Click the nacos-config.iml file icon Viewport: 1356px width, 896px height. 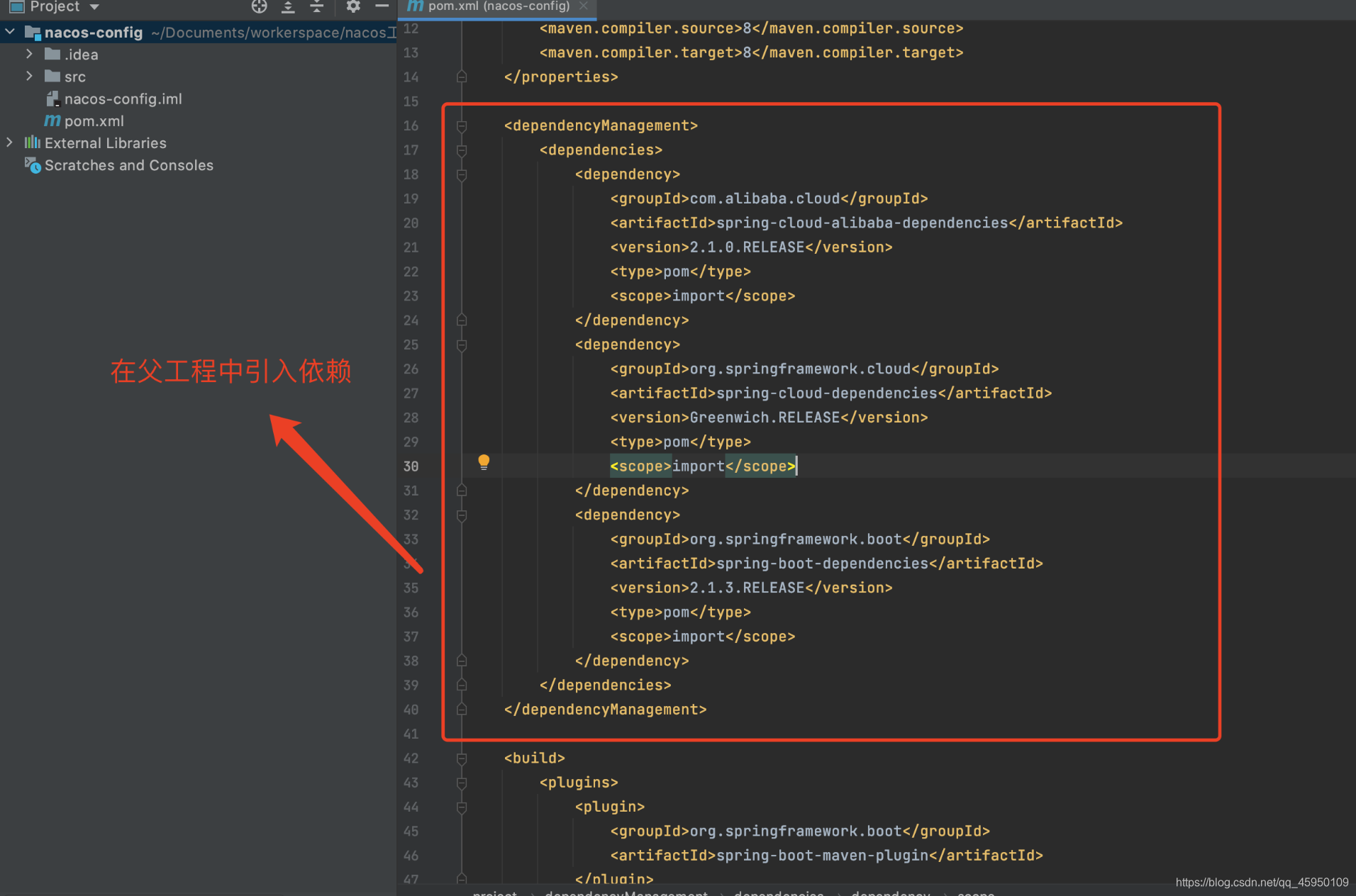pyautogui.click(x=52, y=99)
